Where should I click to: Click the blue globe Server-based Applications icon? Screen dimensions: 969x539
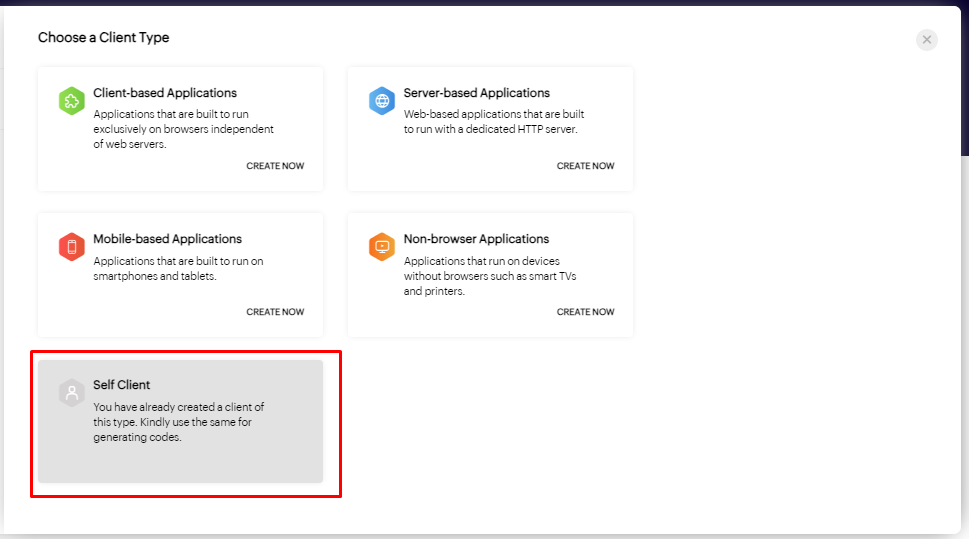[381, 101]
